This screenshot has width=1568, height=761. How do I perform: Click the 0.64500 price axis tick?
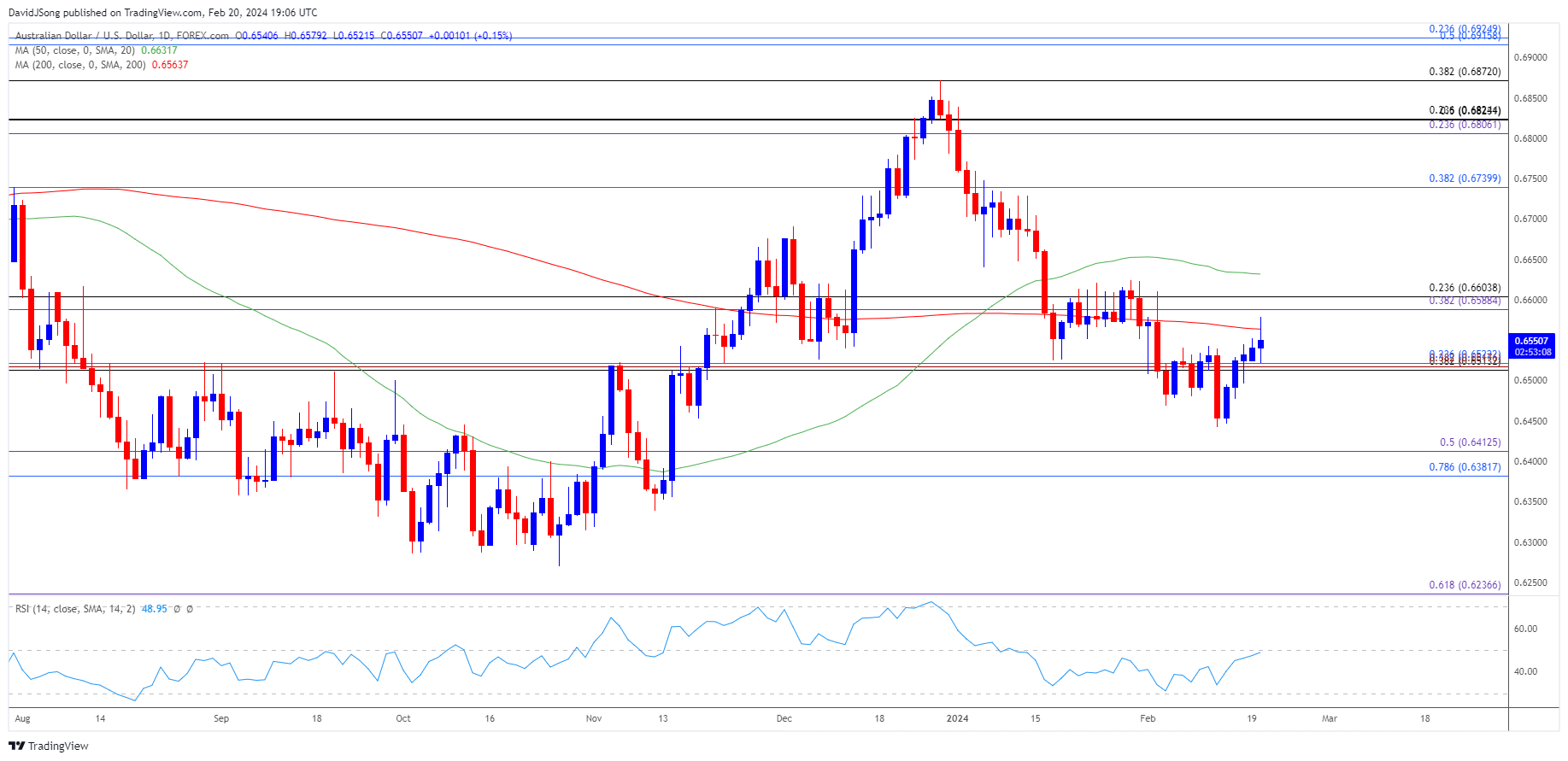click(1530, 421)
